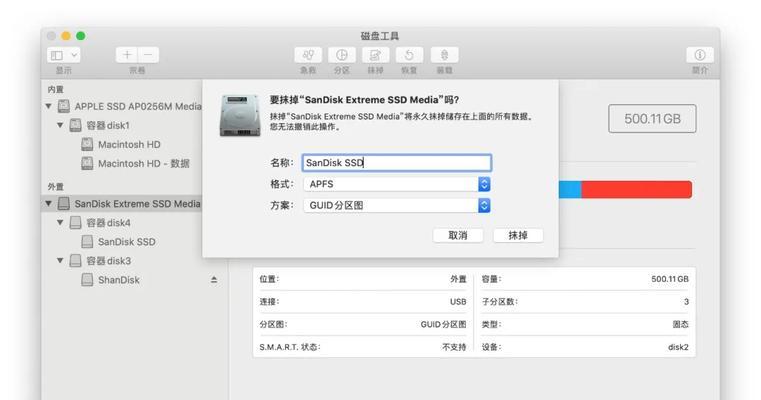Click the 不支持 S.M.A.R.T. status value
Viewport: 761px width, 400px height.
pyautogui.click(x=454, y=347)
